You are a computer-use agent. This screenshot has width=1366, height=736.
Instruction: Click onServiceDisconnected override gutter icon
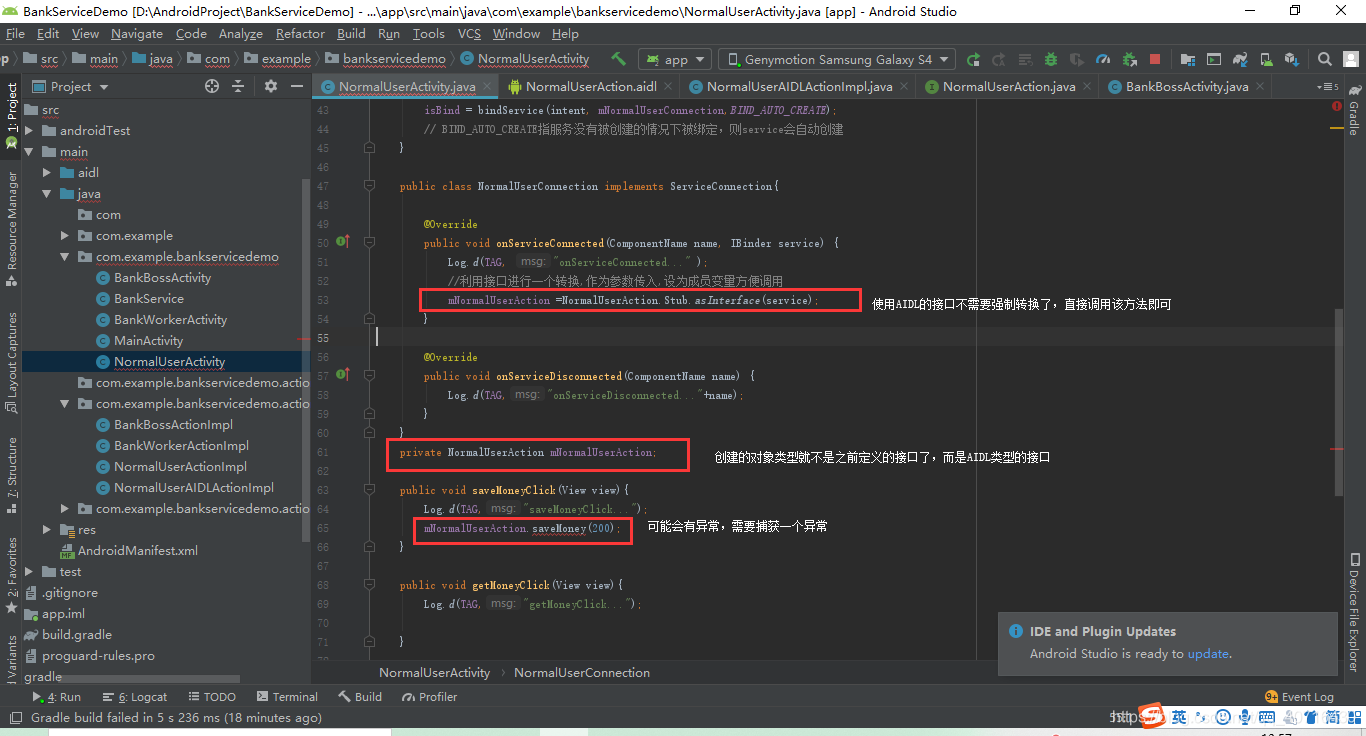tap(343, 375)
